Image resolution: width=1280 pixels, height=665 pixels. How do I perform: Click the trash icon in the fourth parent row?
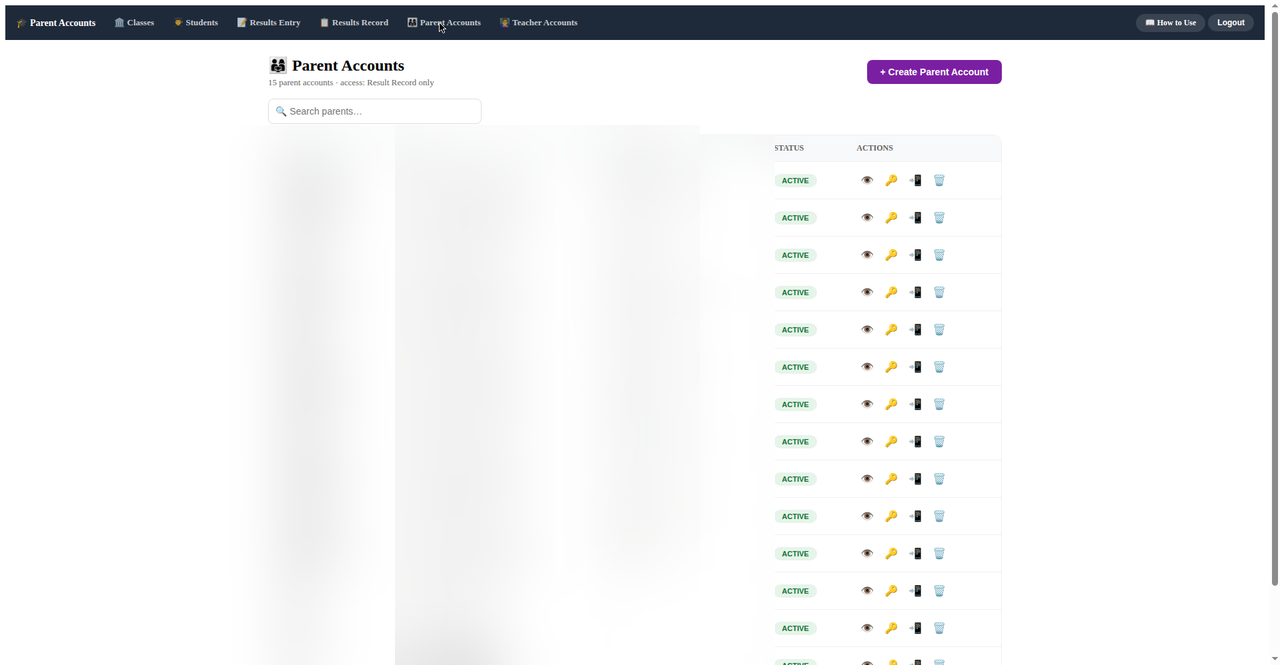(939, 293)
